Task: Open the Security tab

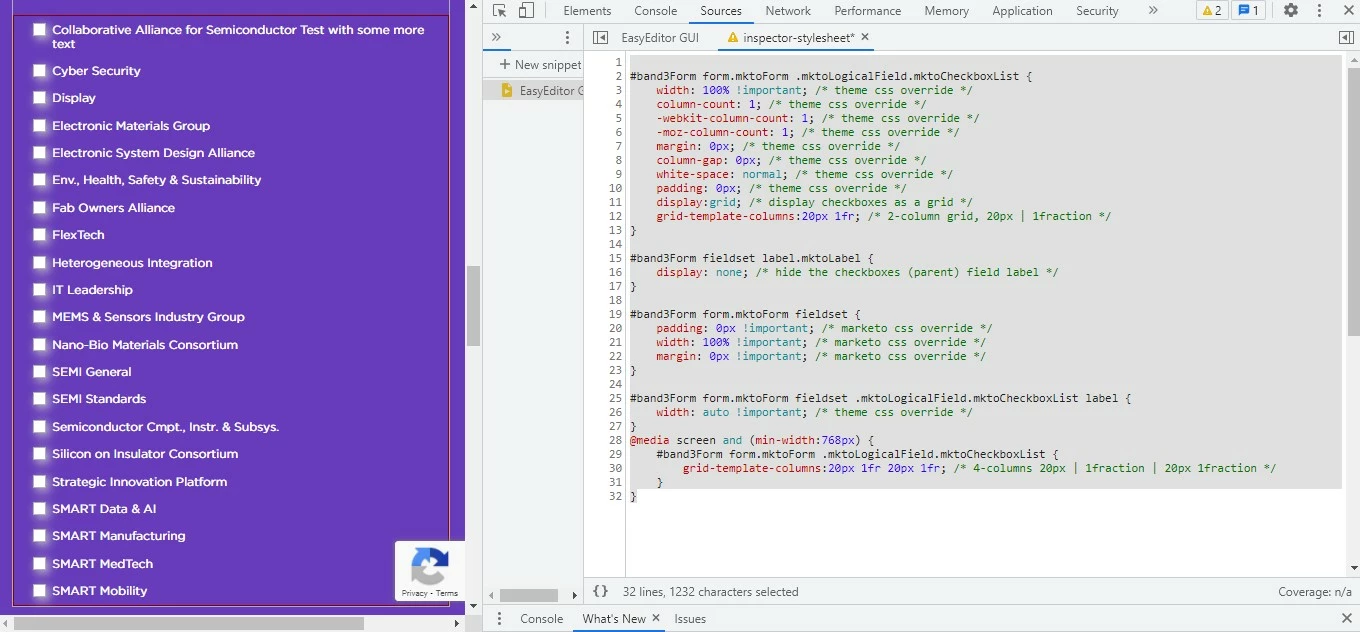Action: (1097, 11)
